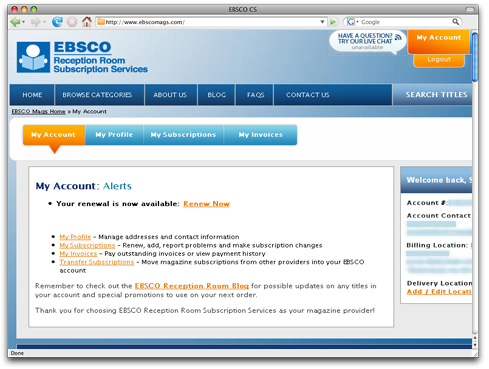Image resolution: width=489 pixels, height=369 pixels.
Task: Click the browser back arrow
Action: tap(15, 22)
